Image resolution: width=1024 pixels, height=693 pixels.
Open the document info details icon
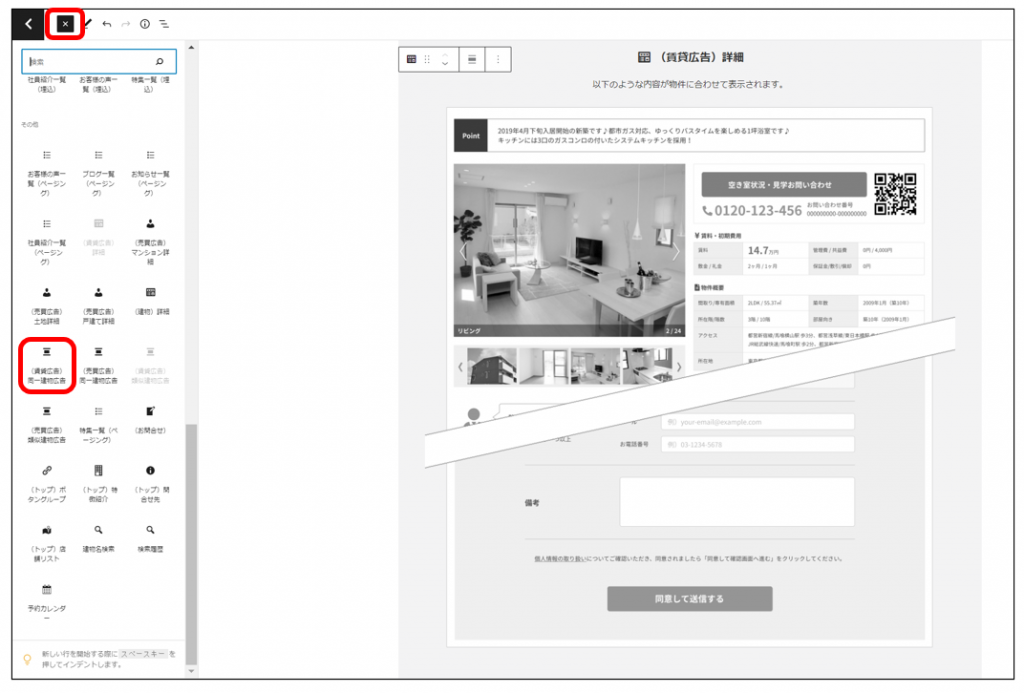click(x=145, y=23)
